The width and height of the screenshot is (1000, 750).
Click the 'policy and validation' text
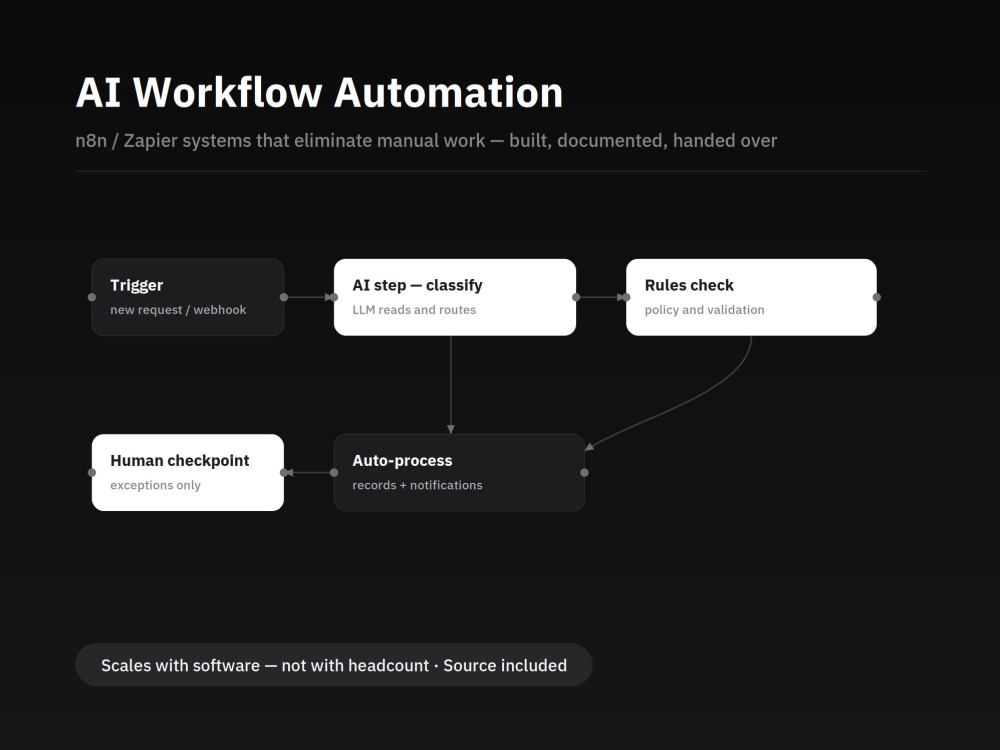pos(704,310)
